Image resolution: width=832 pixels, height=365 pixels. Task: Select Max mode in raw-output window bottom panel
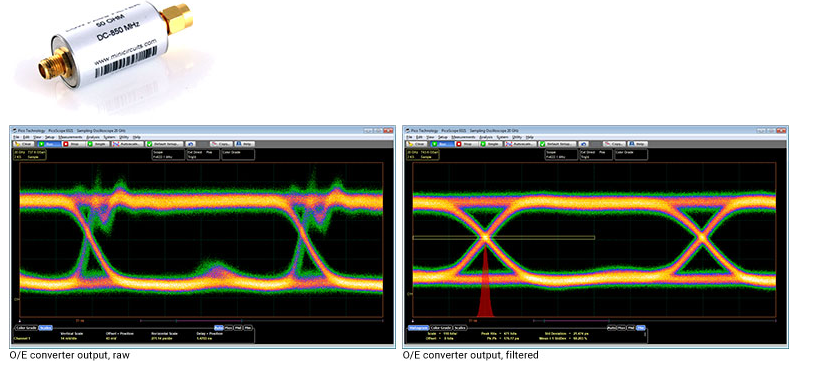point(228,328)
